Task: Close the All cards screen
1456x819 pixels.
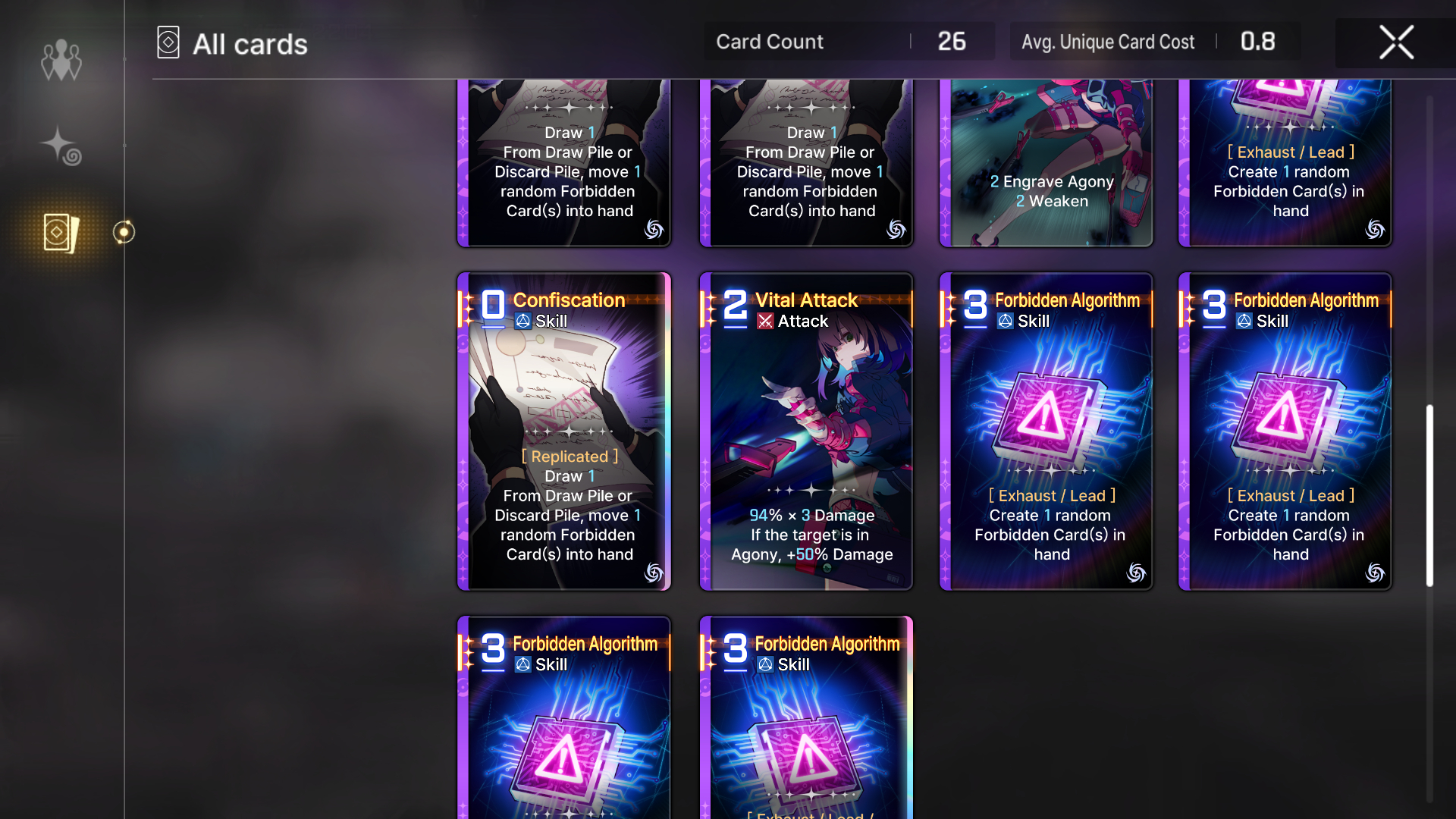Action: click(1396, 42)
